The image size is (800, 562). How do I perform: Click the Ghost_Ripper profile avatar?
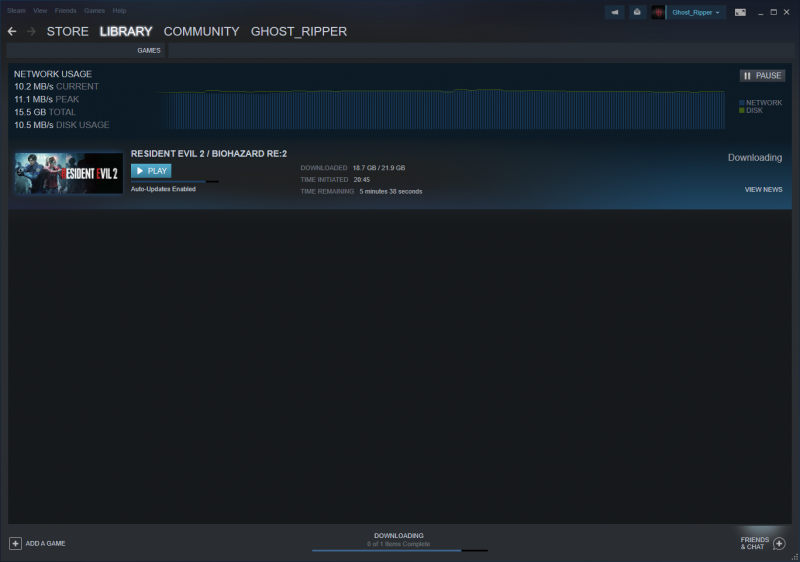pyautogui.click(x=658, y=12)
